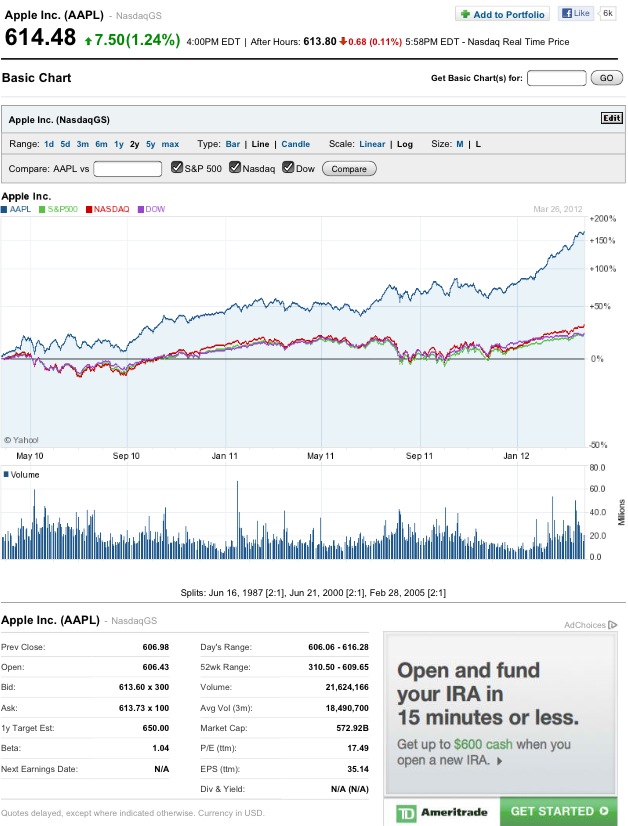
Task: Click the Facebook Like button
Action: coord(576,14)
